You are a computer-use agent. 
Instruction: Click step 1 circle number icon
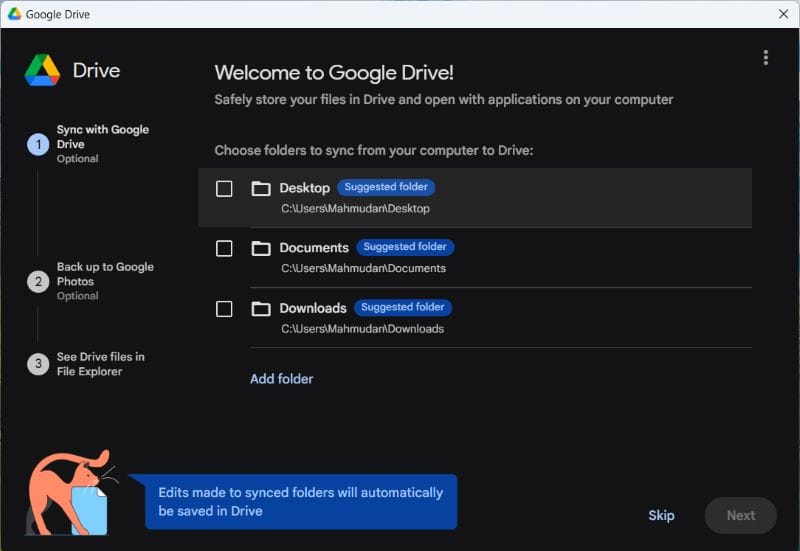[38, 145]
